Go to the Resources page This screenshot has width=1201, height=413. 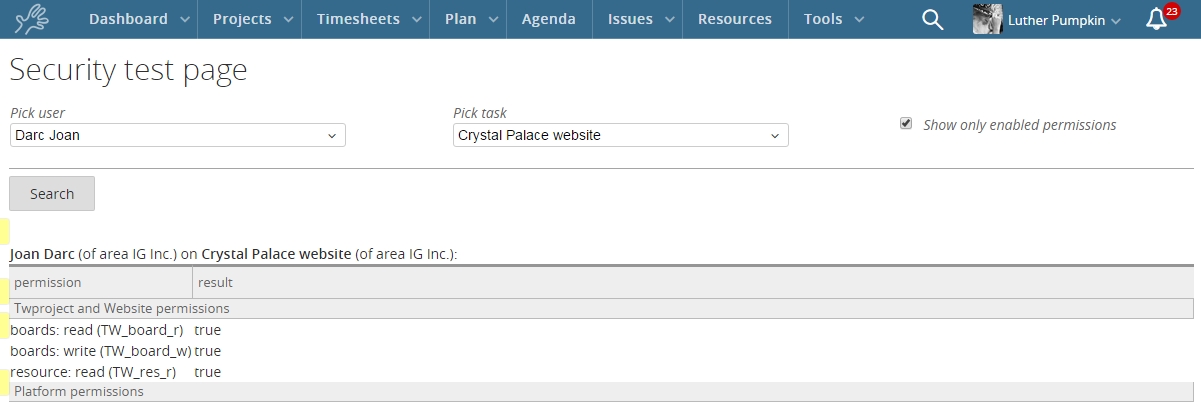click(735, 19)
